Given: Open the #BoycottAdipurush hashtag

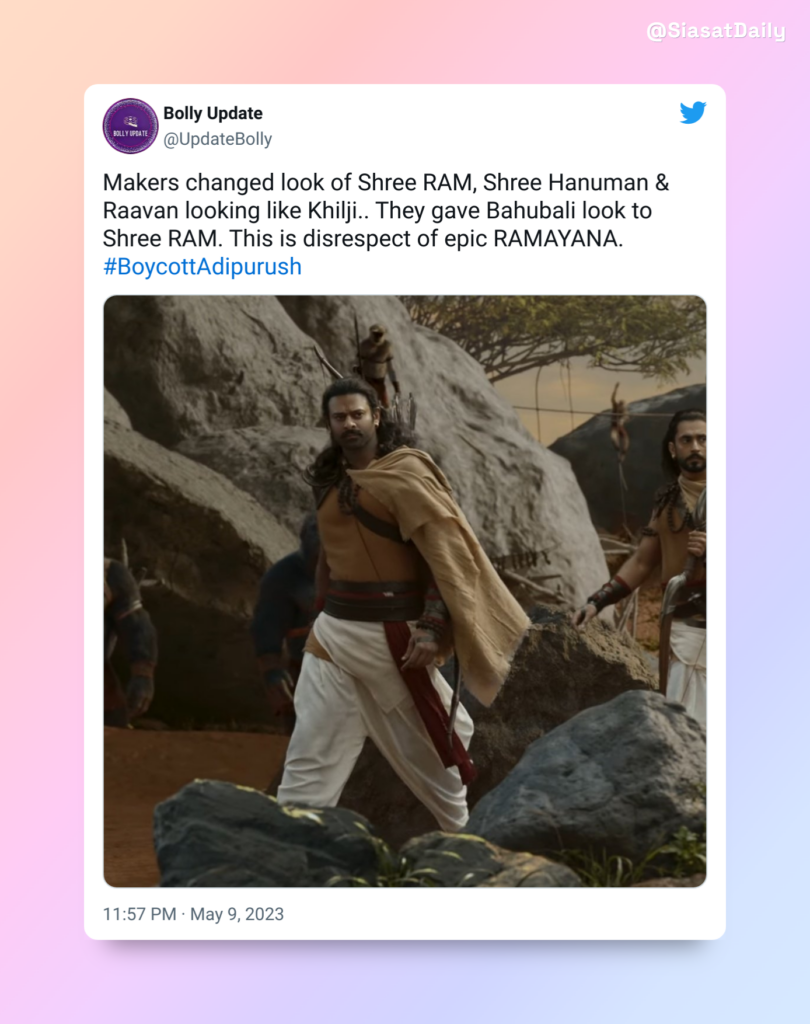Looking at the screenshot, I should (202, 266).
